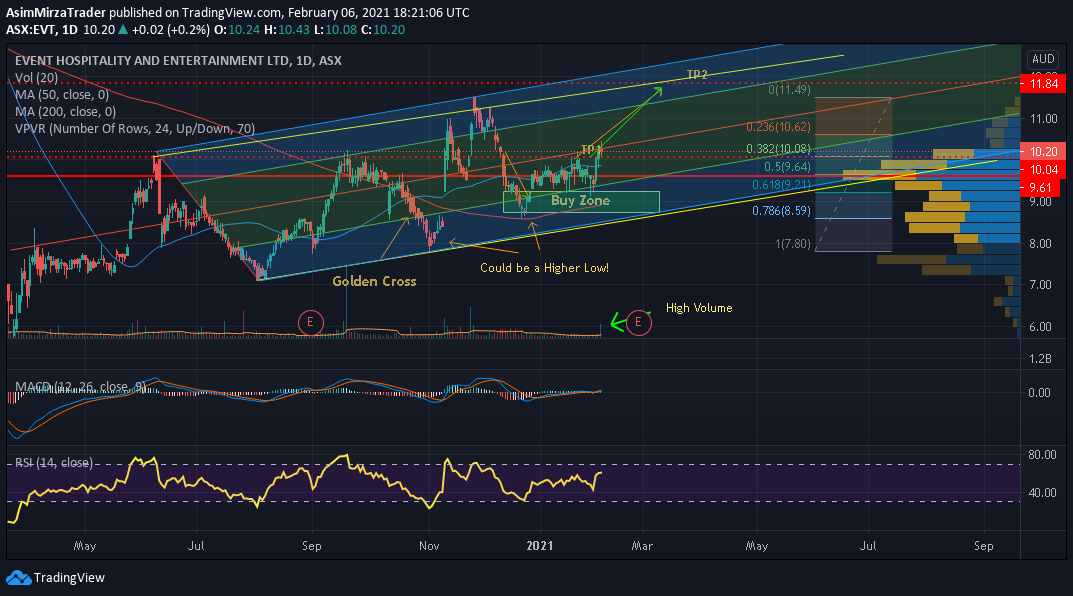Click the 'High Volume' text annotation
Viewport: 1073px width, 596px height.
(699, 308)
